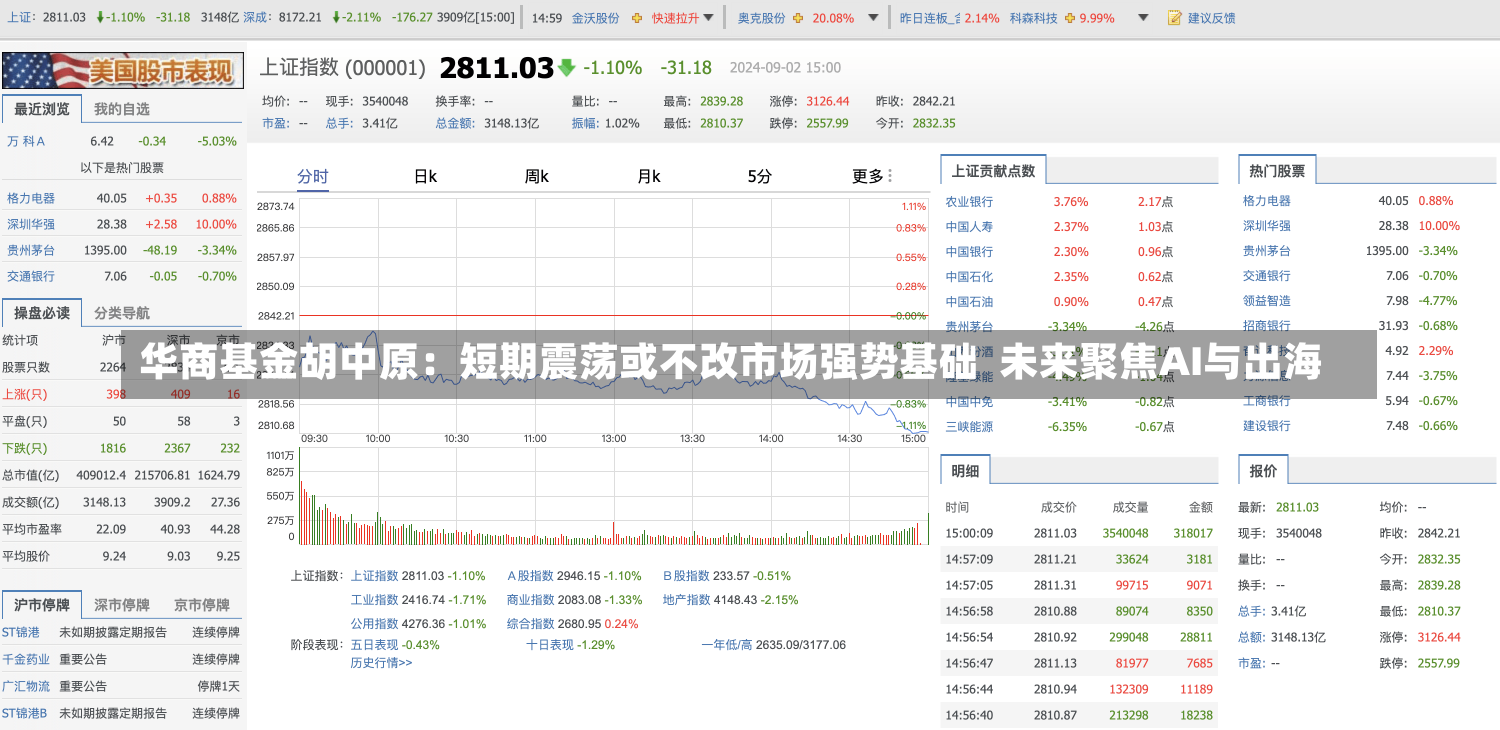Click the 商业指数 link below chart
The height and width of the screenshot is (730, 1500).
[x=530, y=599]
